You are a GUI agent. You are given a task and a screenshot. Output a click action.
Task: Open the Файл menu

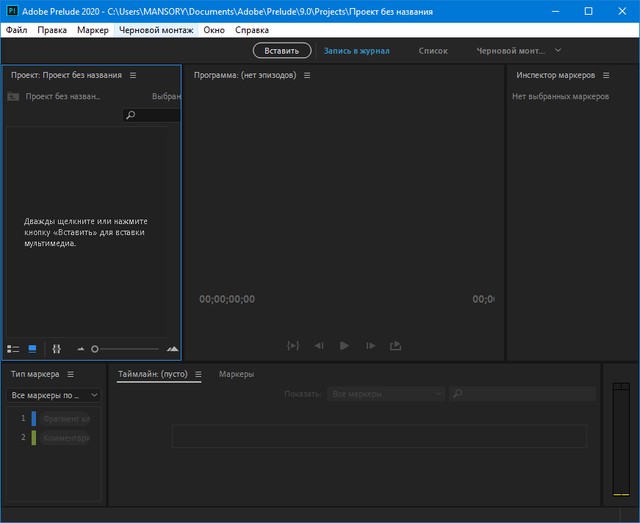click(x=16, y=30)
